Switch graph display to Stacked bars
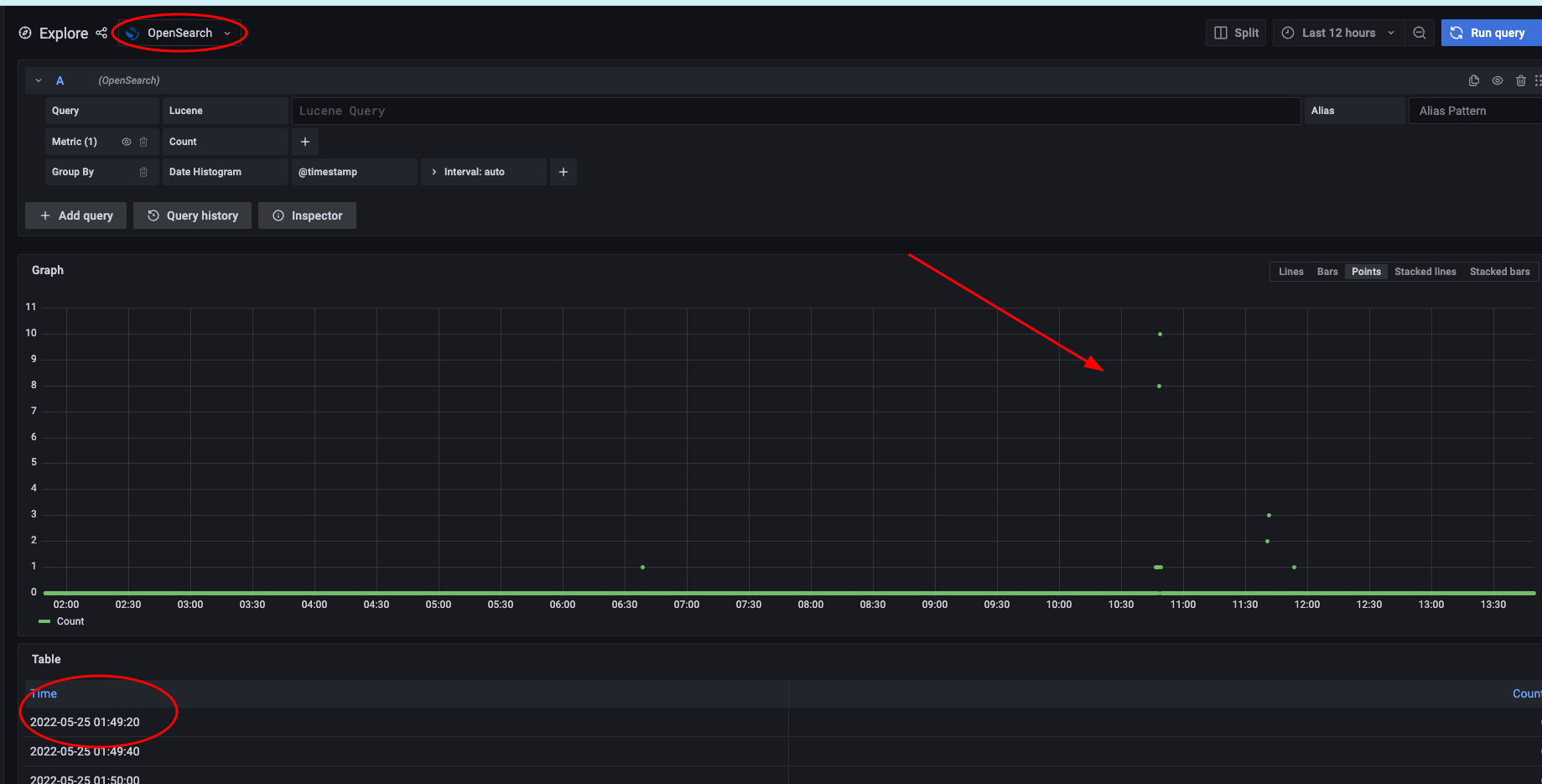 tap(1499, 271)
